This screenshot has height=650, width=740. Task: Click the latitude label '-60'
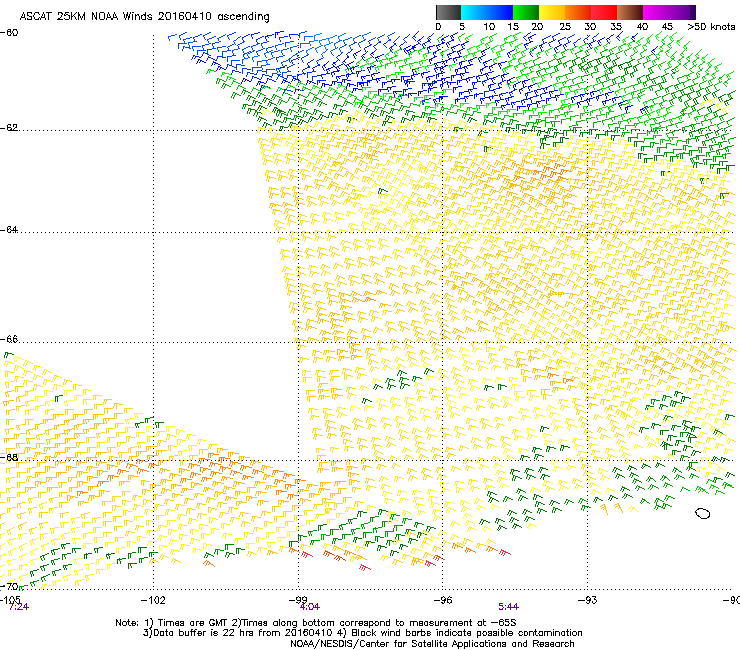click(x=9, y=33)
